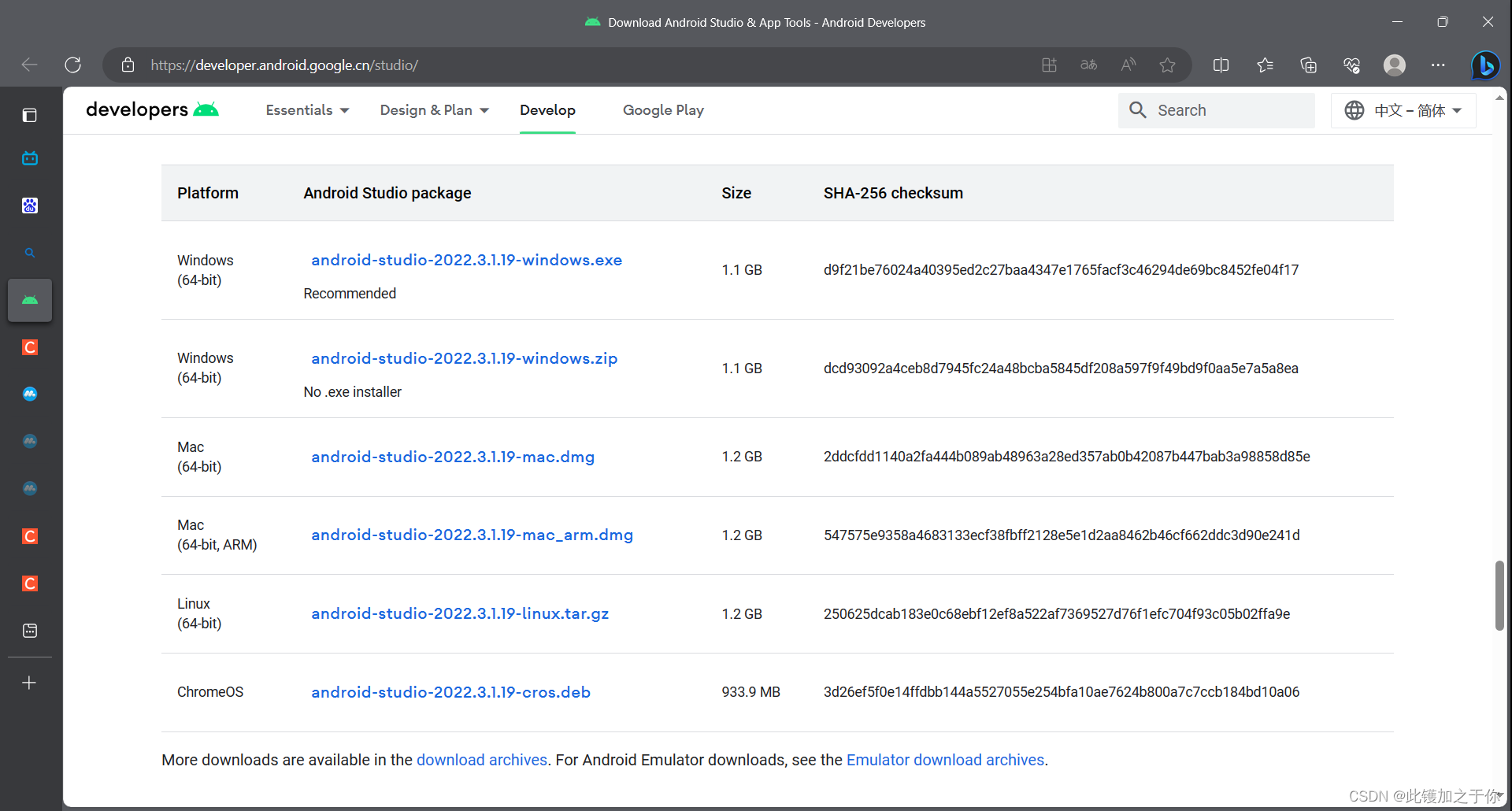Open browser essentials heart icon
This screenshot has height=811, width=1512.
pos(1351,65)
